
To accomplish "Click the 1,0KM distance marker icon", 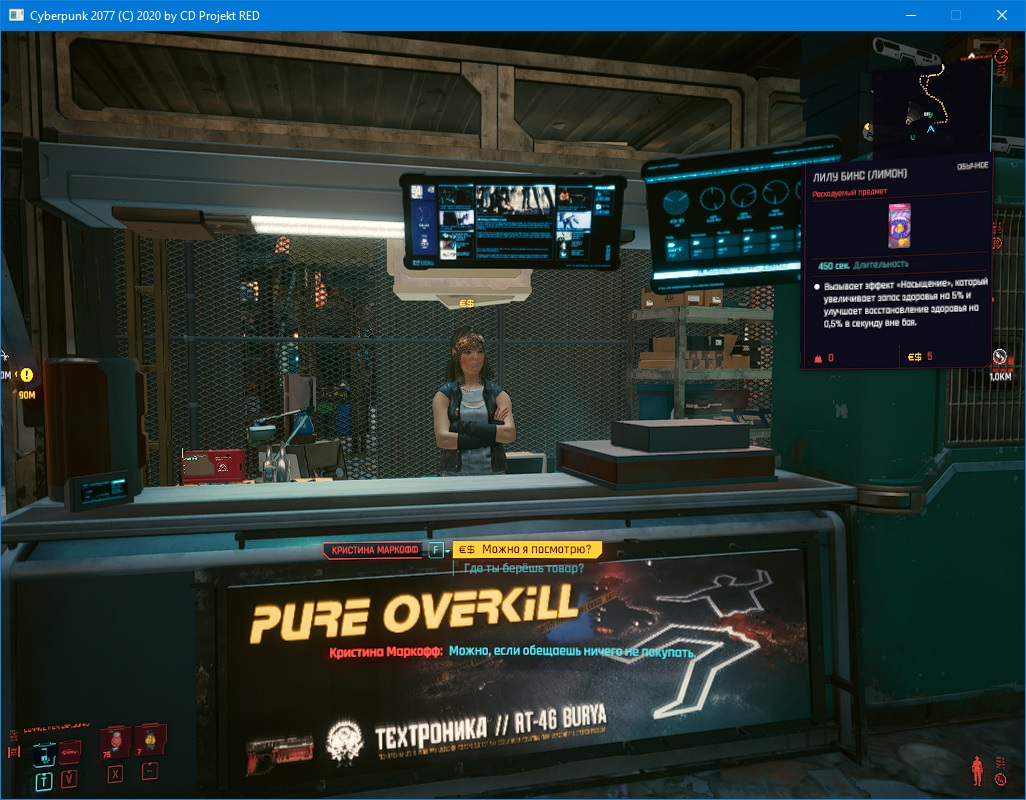I will pyautogui.click(x=999, y=357).
